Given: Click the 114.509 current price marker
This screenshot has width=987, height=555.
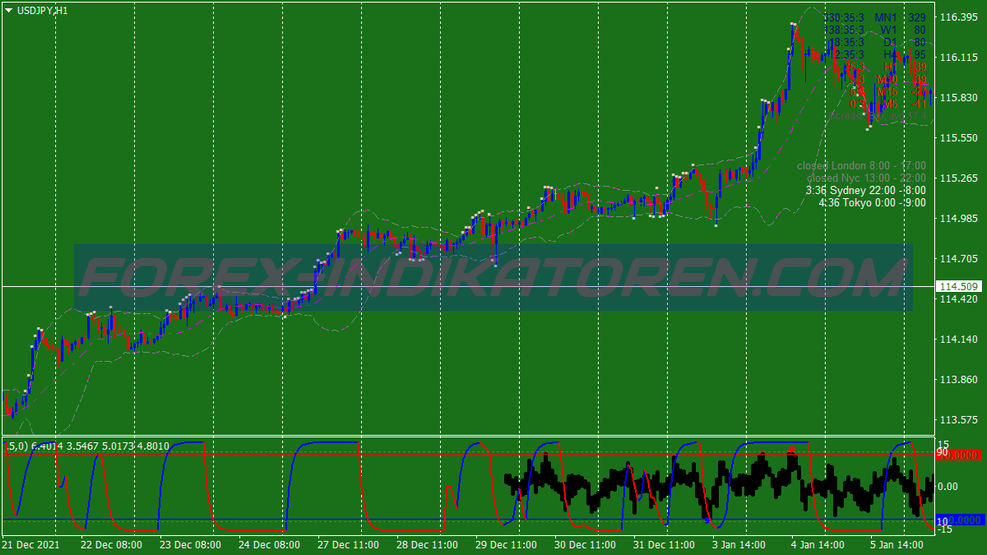Looking at the screenshot, I should pyautogui.click(x=959, y=286).
